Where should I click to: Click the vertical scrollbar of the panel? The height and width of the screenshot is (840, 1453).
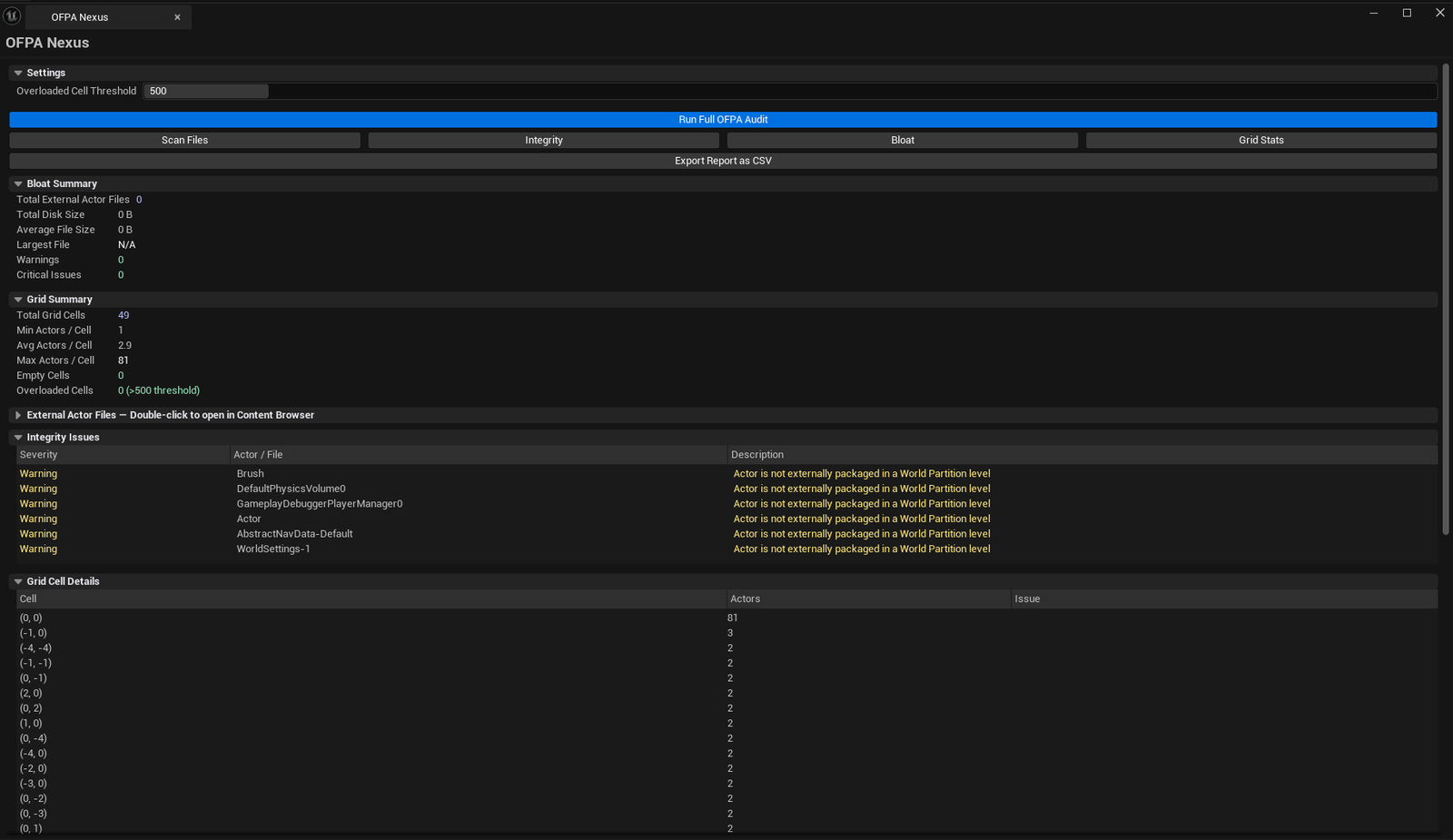(x=1446, y=300)
